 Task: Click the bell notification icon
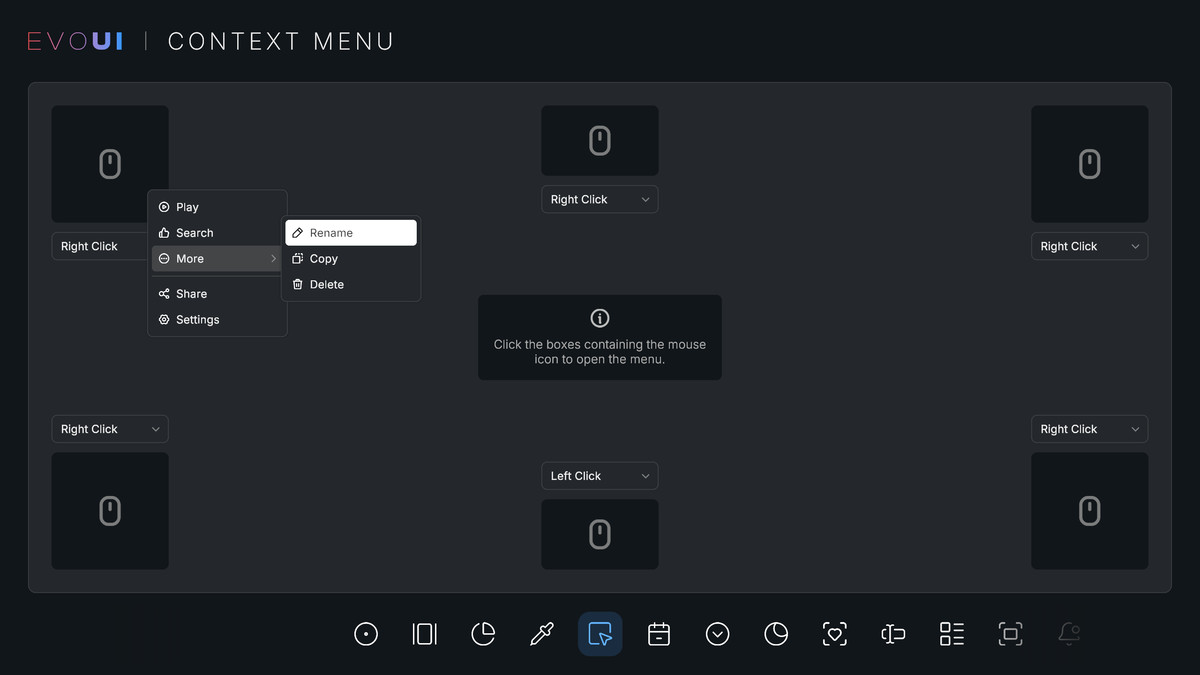pos(1069,633)
